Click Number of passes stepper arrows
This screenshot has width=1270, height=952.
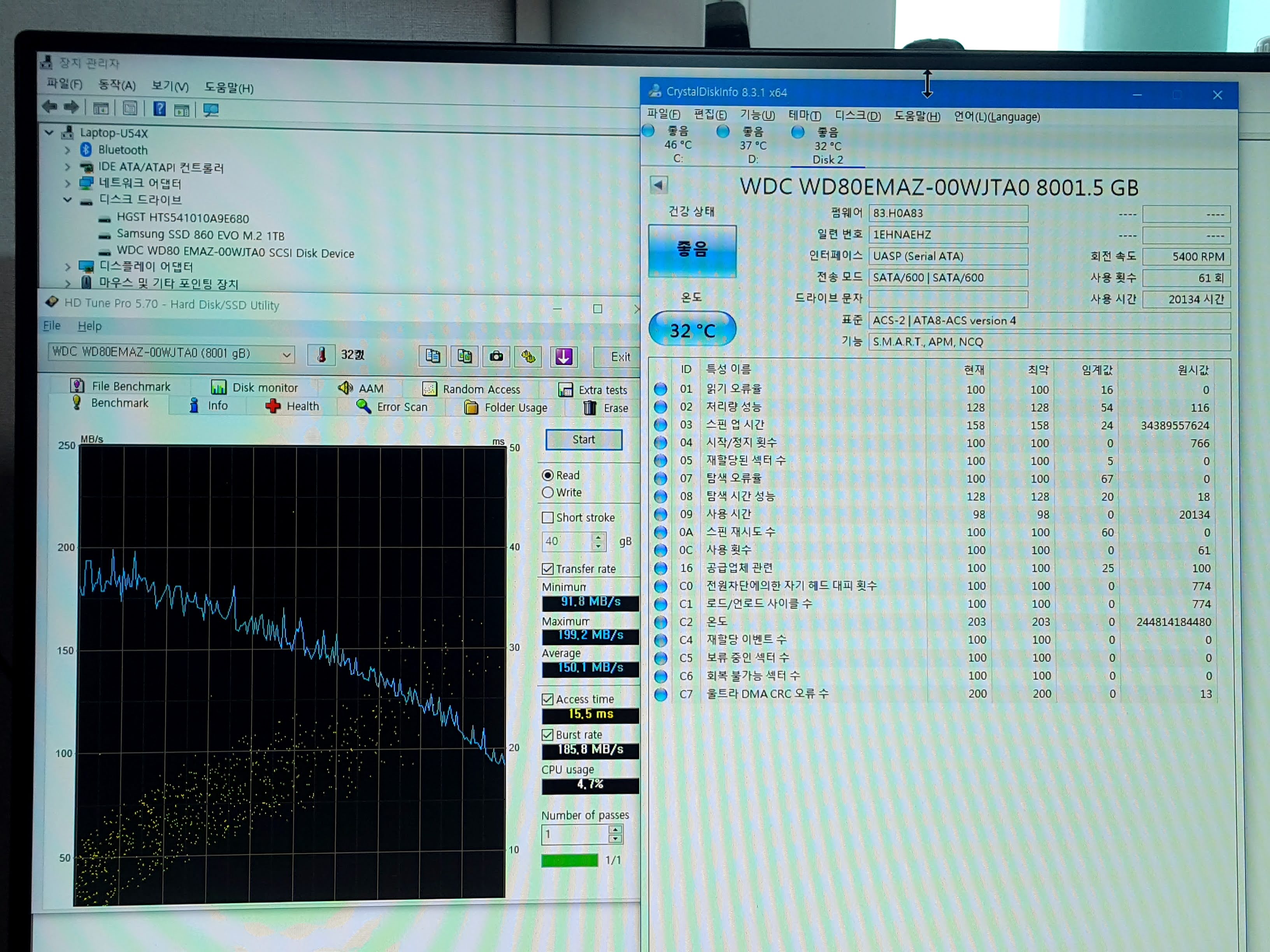click(615, 835)
